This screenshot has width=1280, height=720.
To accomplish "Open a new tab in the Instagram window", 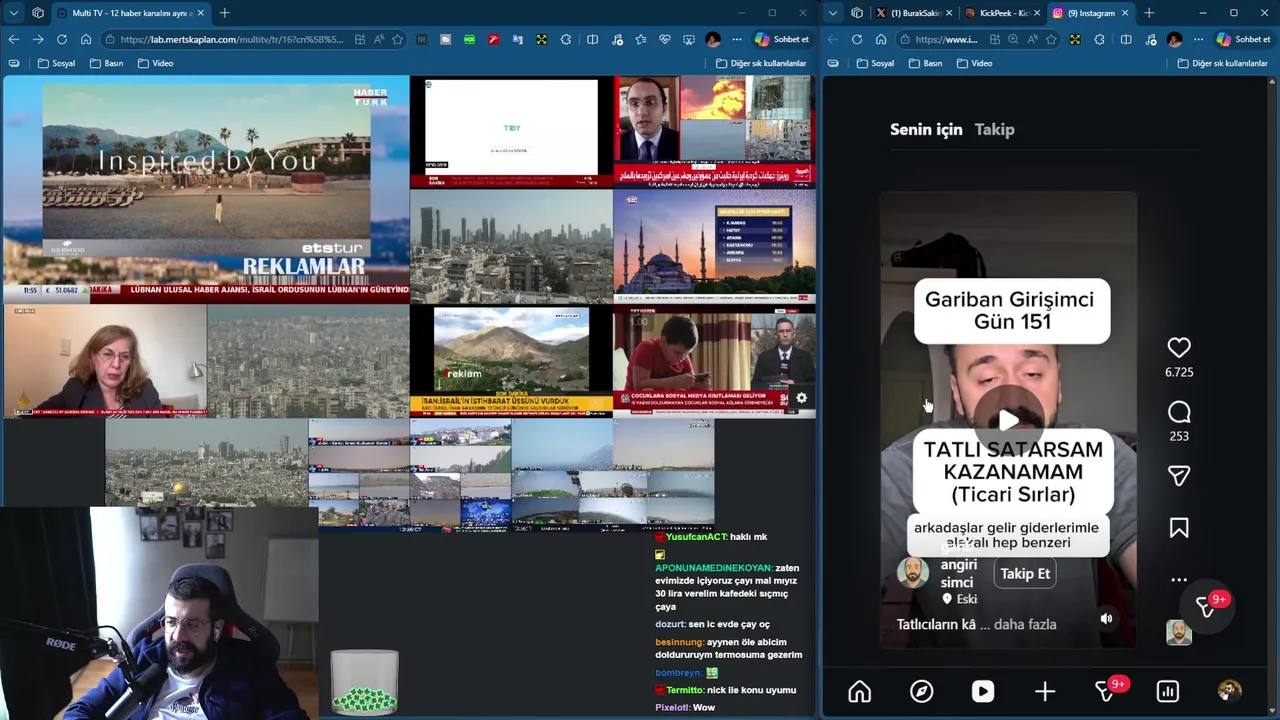I will (1149, 13).
